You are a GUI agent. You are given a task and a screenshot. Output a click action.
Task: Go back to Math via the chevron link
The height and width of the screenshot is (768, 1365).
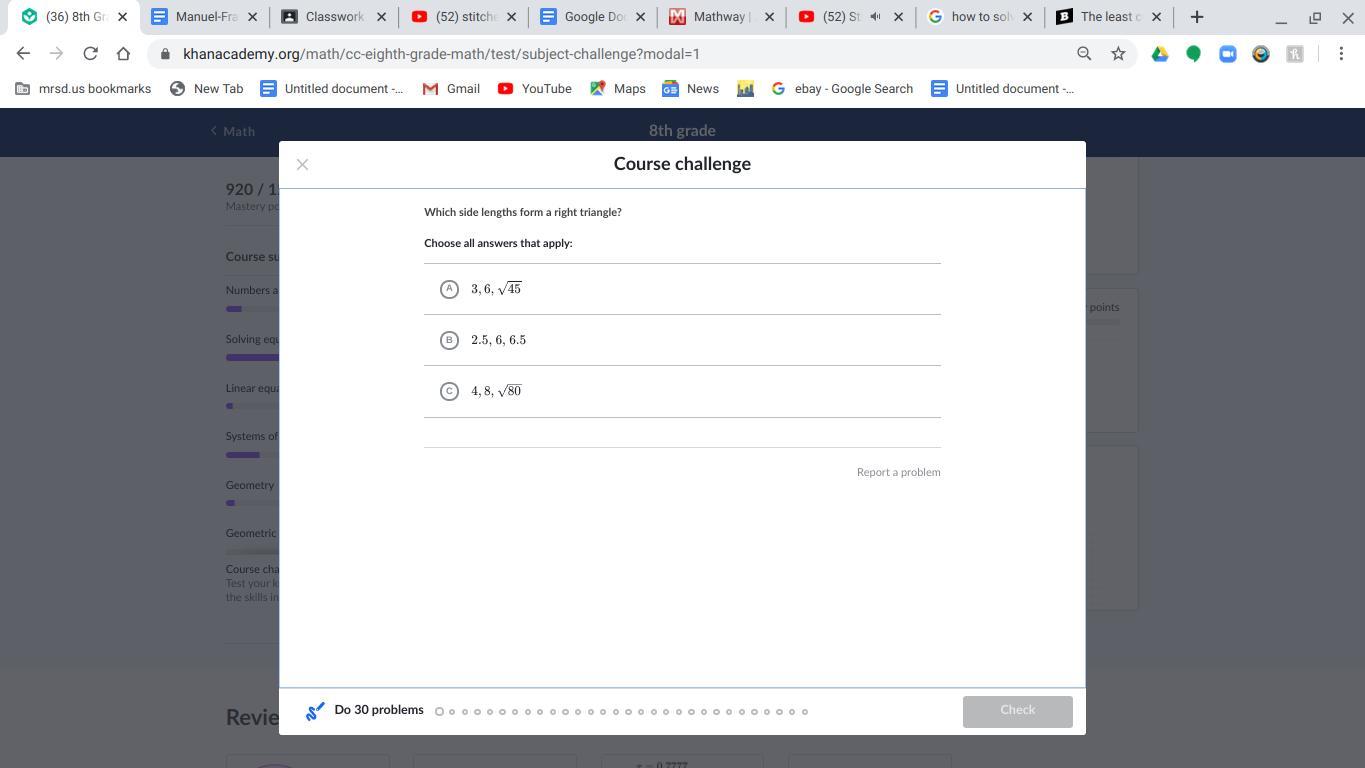point(233,131)
